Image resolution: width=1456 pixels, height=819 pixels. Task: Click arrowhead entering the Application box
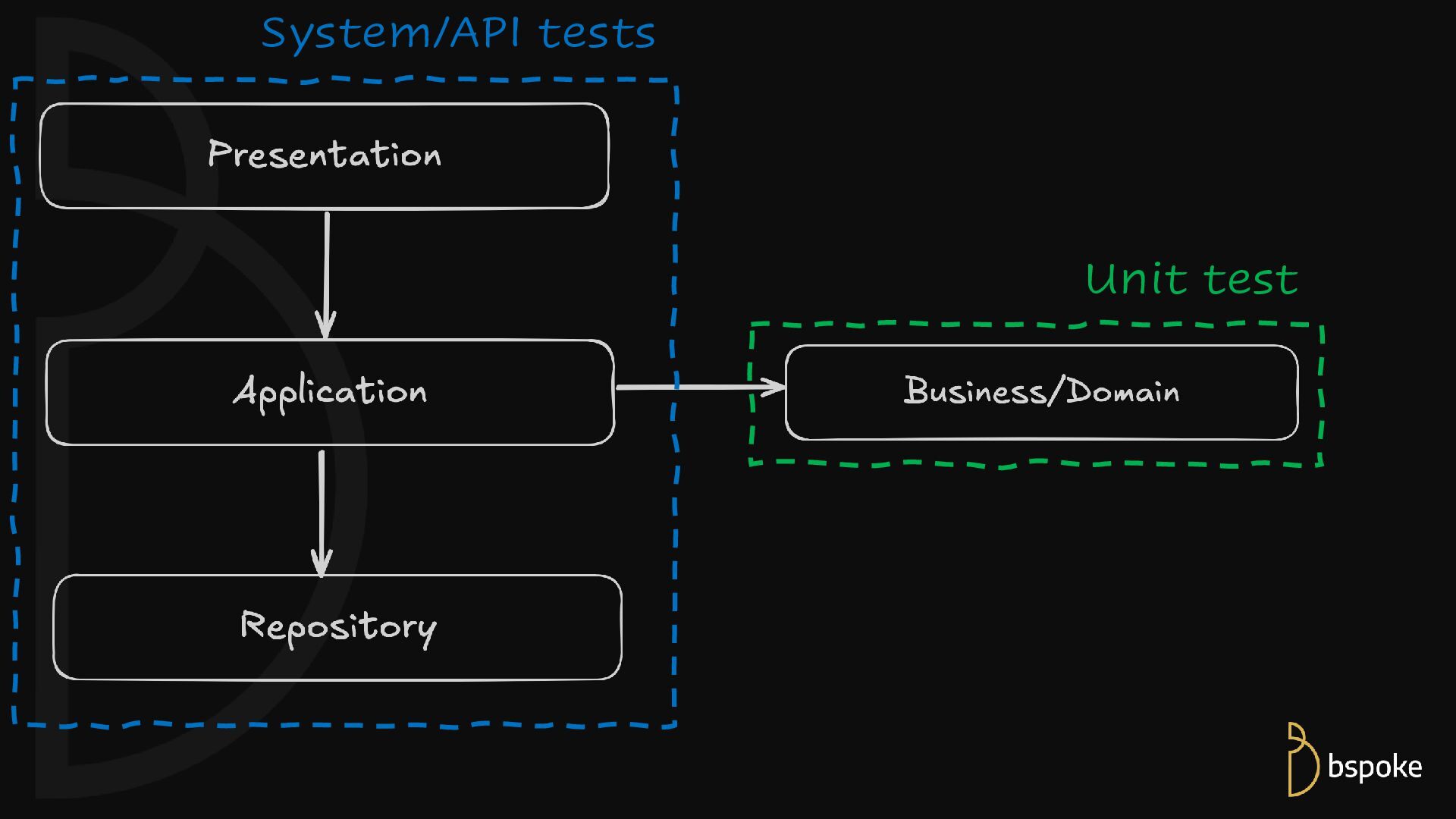click(x=326, y=328)
